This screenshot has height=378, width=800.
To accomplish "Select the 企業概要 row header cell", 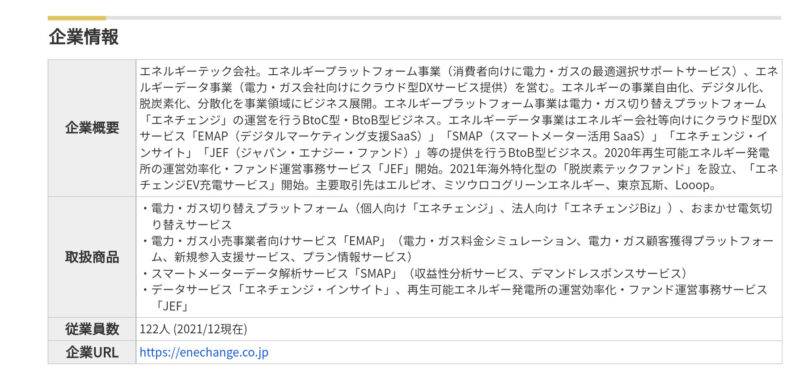I will tap(92, 128).
